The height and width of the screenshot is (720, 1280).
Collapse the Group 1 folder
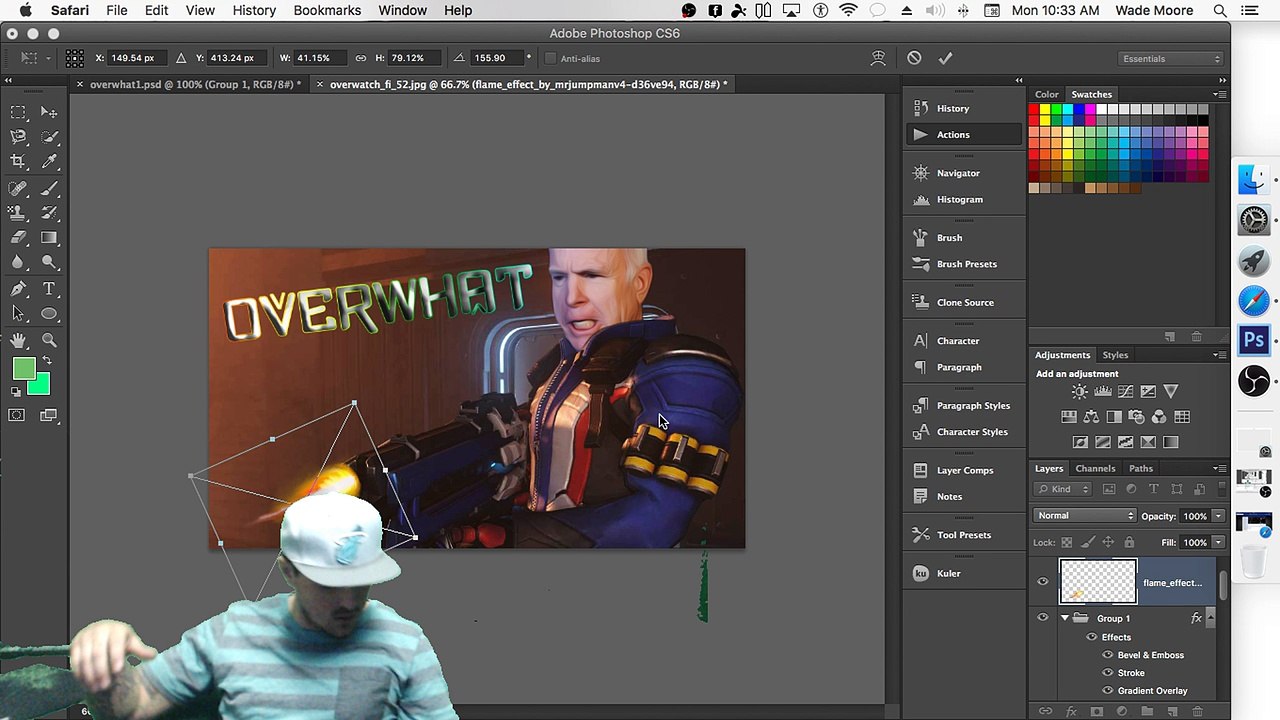coord(1064,618)
